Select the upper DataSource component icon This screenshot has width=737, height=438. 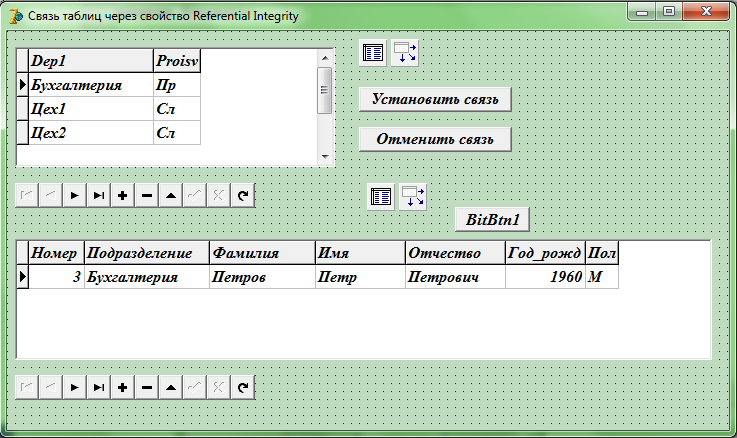pyautogui.click(x=405, y=53)
